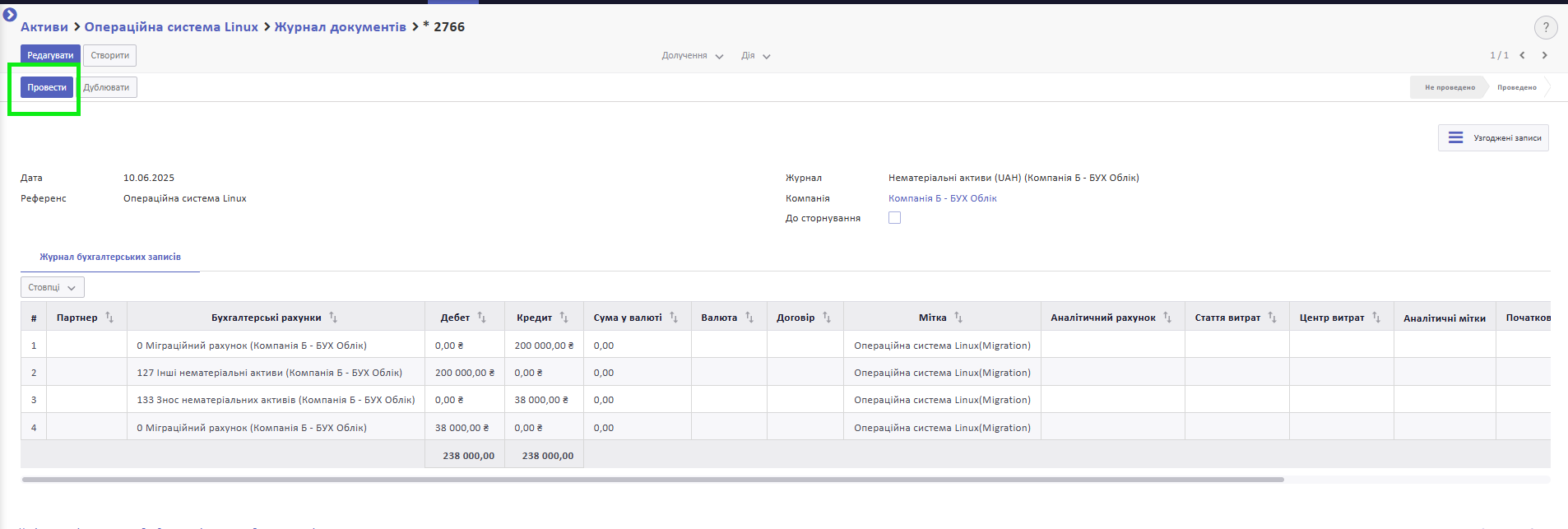Screen dimensions: 1568x529
Task: Toggle the До сторнування checkbox
Action: click(895, 218)
